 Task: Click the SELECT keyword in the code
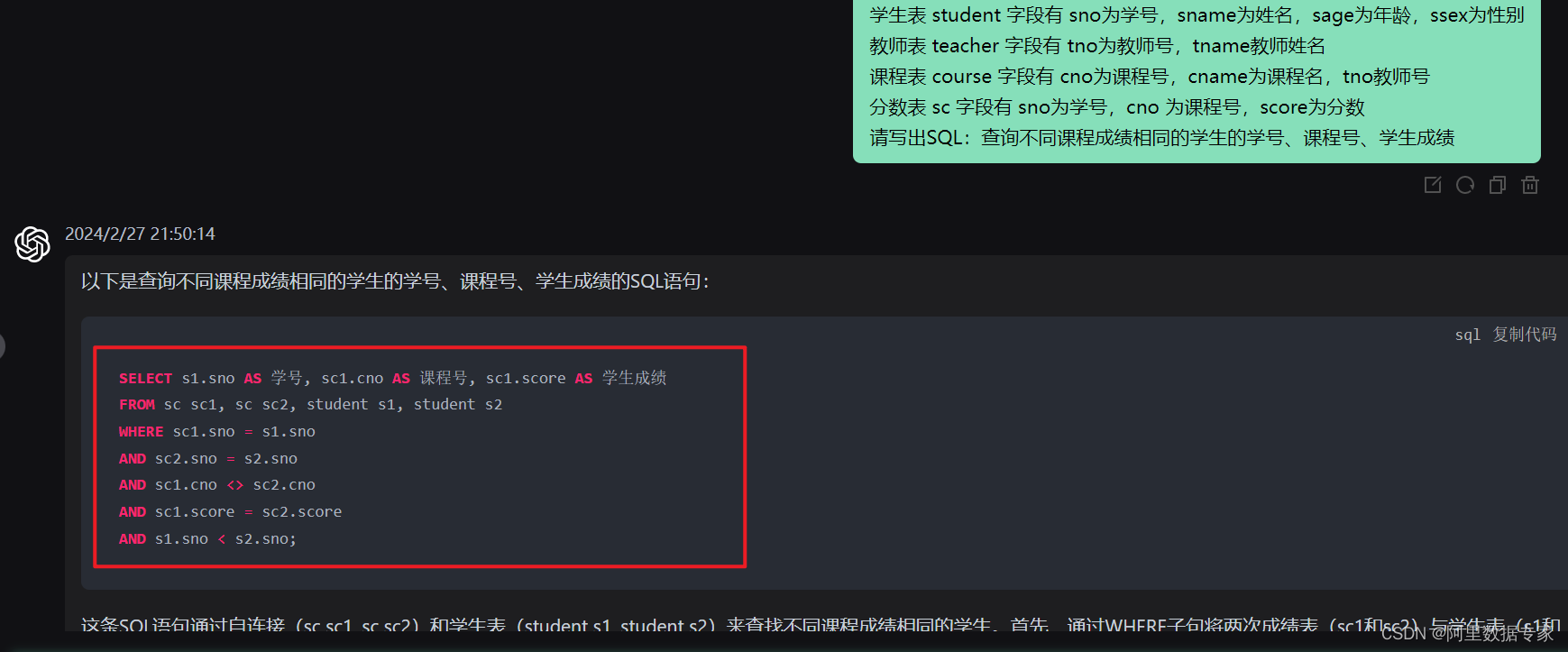click(145, 378)
